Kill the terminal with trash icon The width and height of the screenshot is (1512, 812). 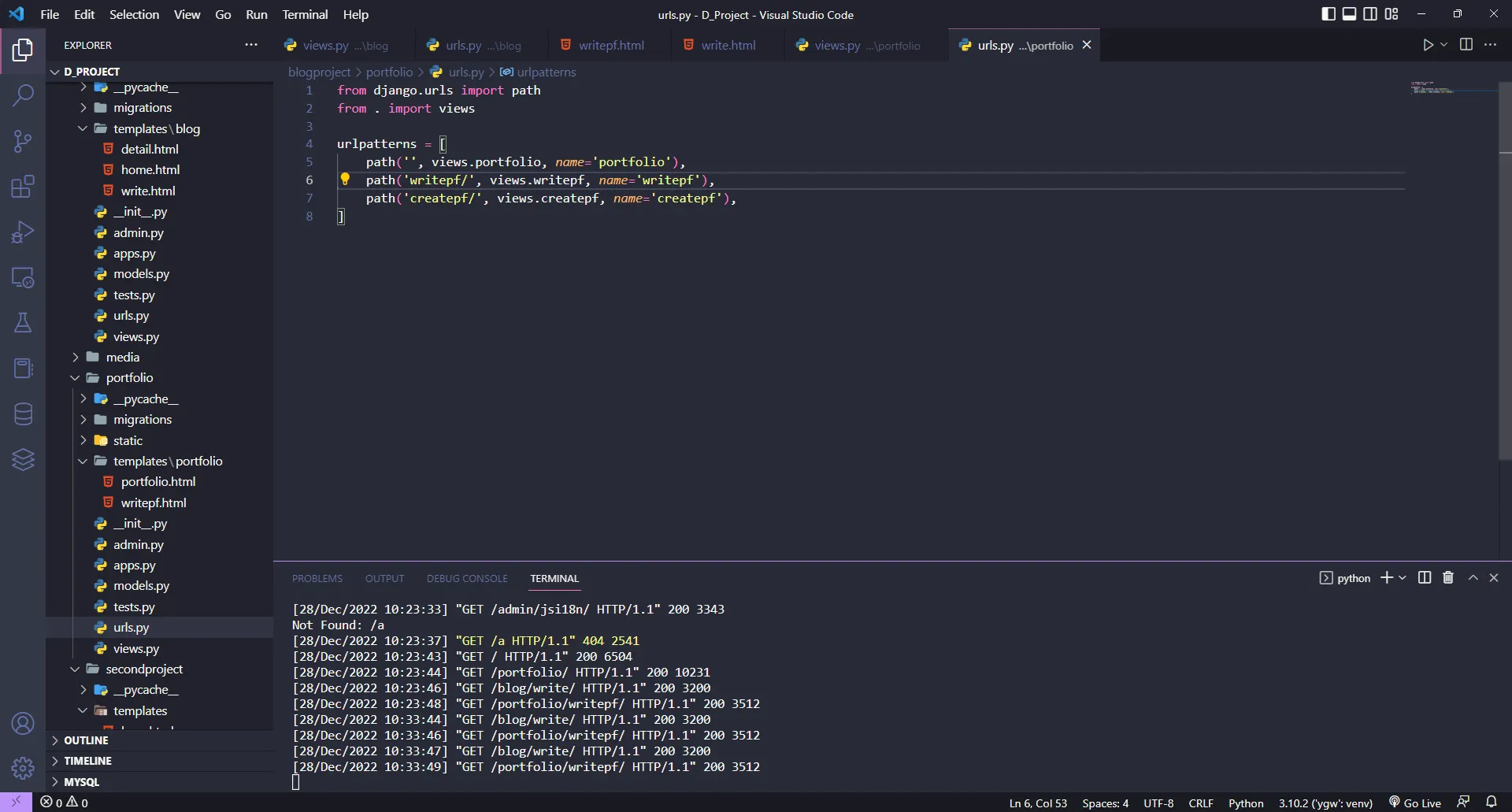(x=1447, y=578)
